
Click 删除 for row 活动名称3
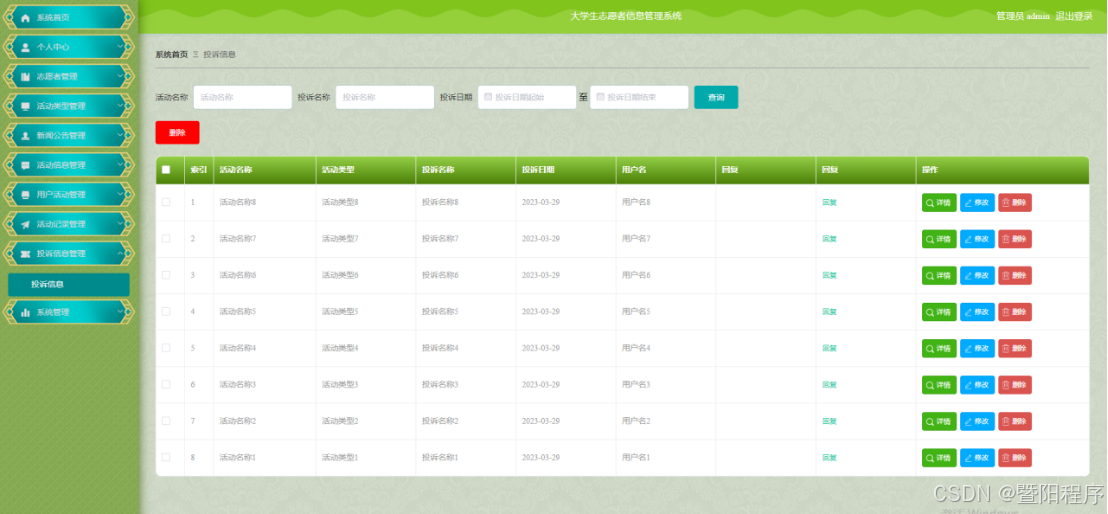click(x=1015, y=385)
